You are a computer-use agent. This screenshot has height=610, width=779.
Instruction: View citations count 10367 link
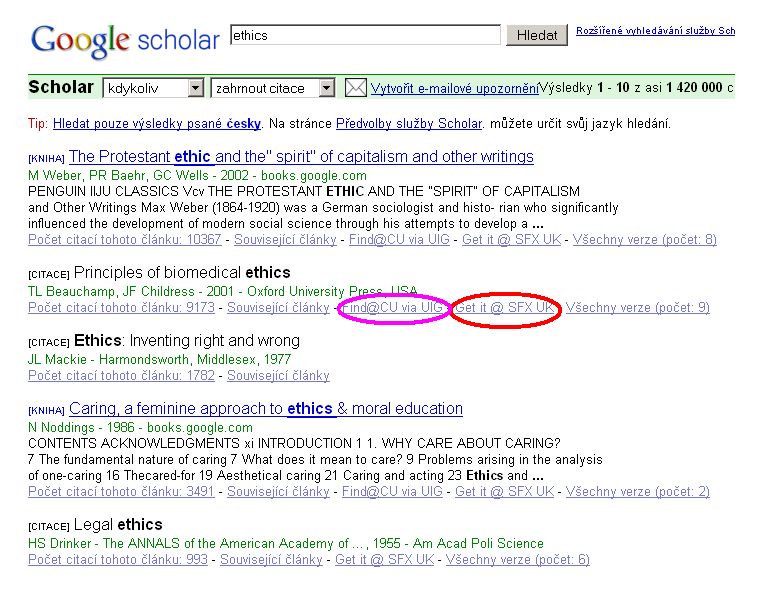125,240
